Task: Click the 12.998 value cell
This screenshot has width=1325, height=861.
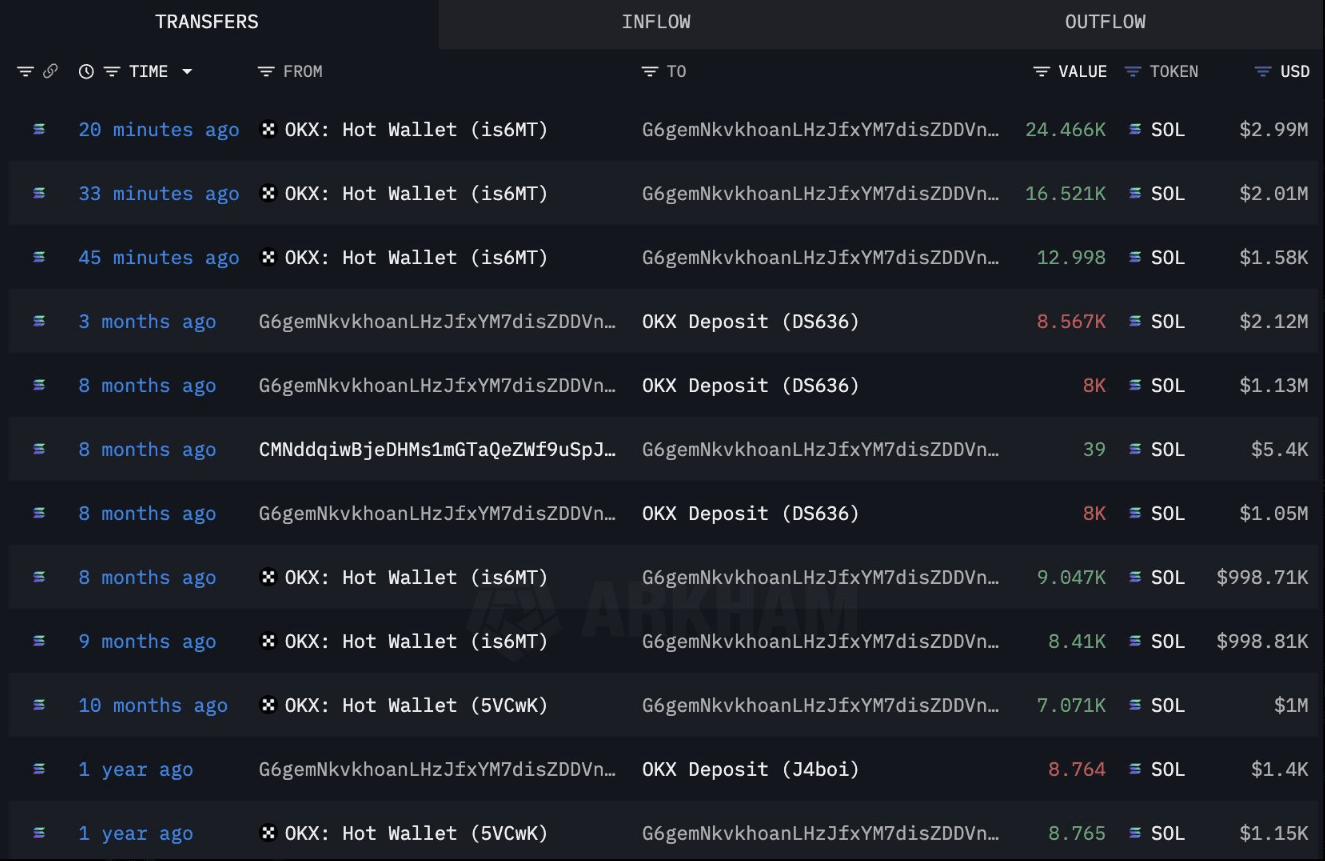Action: tap(1071, 258)
